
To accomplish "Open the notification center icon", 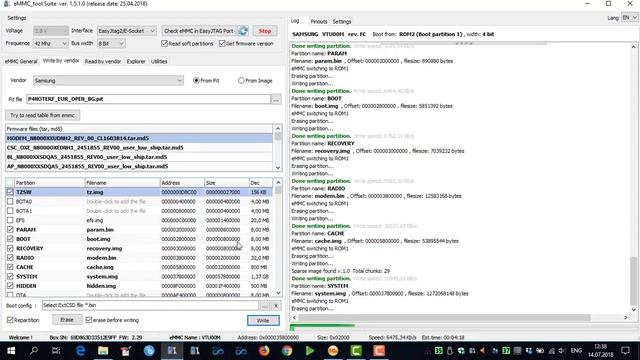I will (x=625, y=351).
